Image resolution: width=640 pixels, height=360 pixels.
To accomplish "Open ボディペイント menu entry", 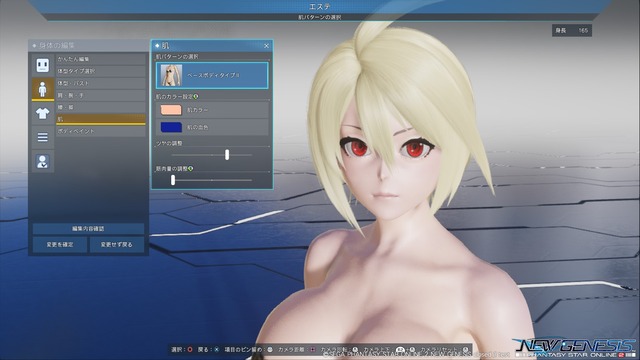I will 101,131.
